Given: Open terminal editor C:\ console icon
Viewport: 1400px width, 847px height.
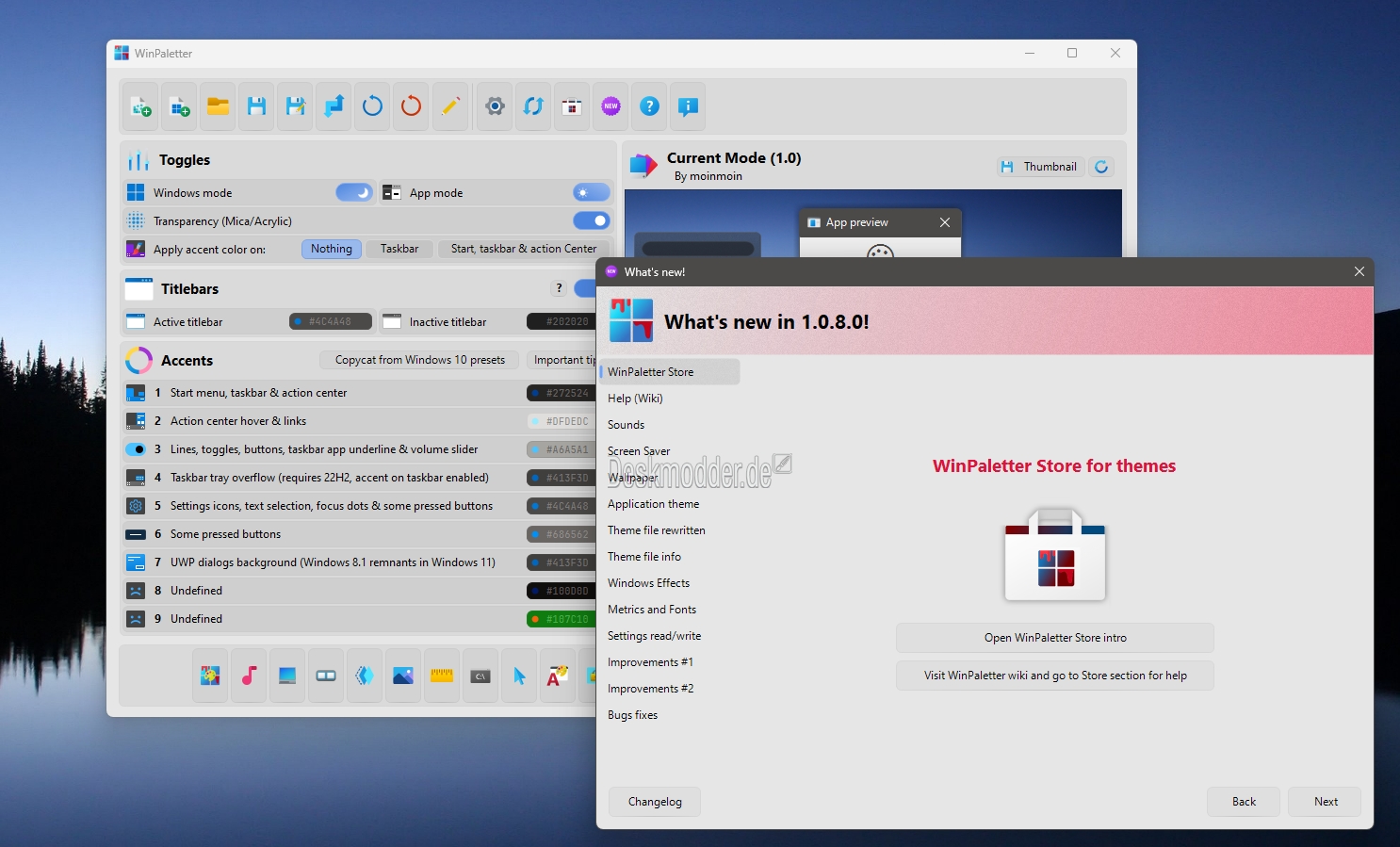Looking at the screenshot, I should click(480, 676).
